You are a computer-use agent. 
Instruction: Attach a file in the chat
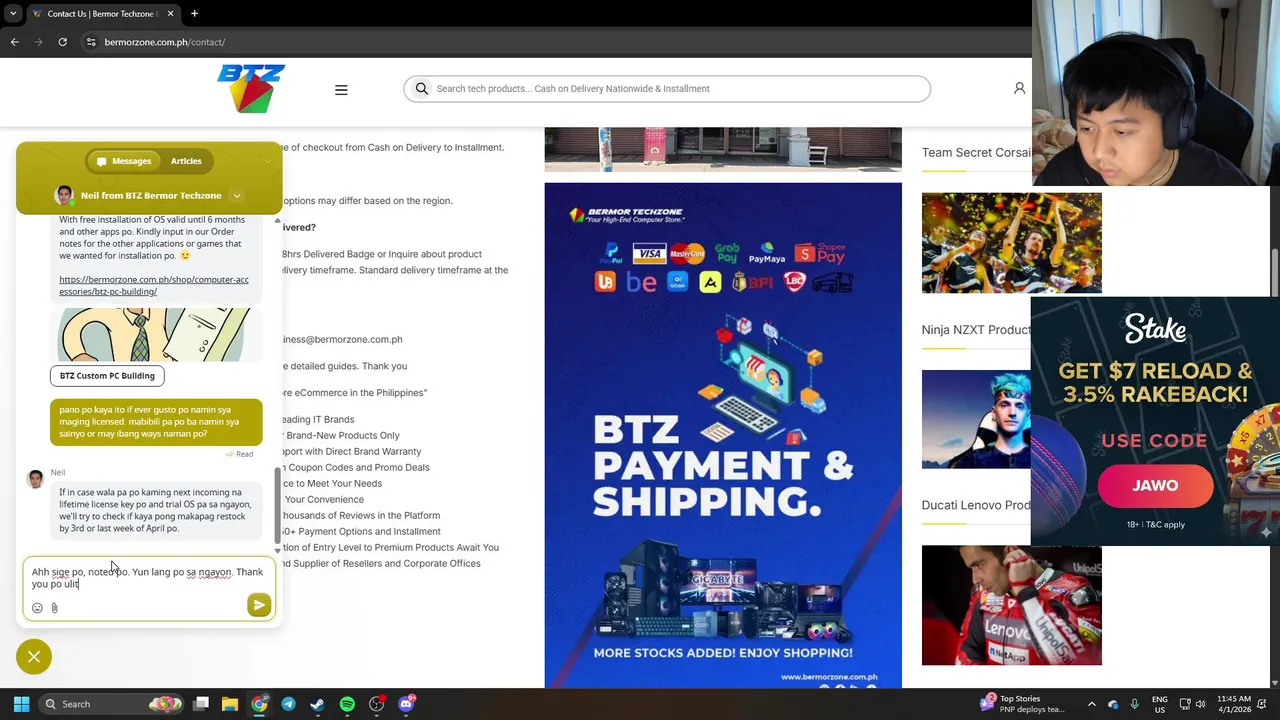[54, 608]
